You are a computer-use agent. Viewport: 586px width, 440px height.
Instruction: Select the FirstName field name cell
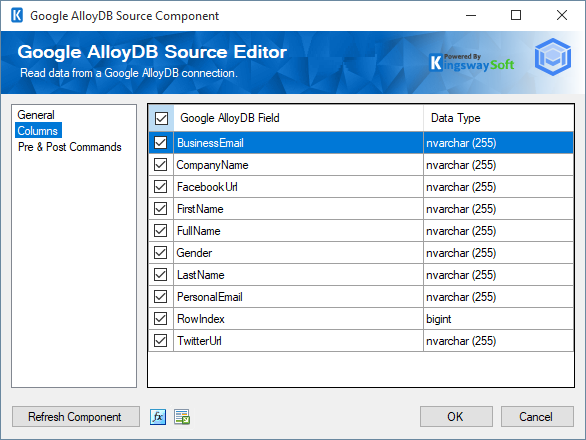pyautogui.click(x=299, y=209)
